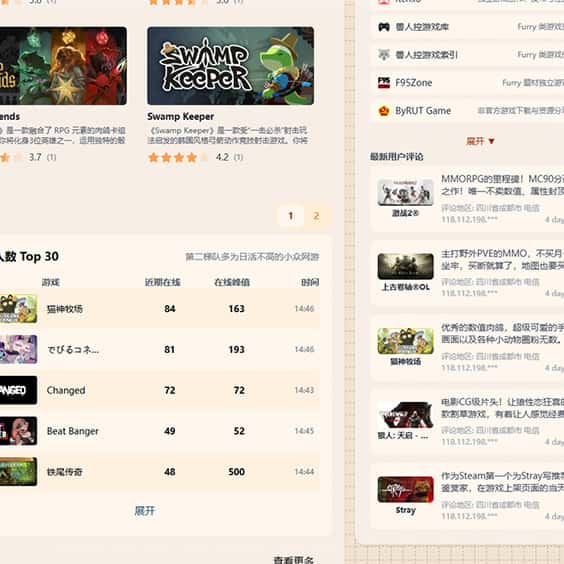Click the 猫神牧场 label in user reviews

click(405, 361)
